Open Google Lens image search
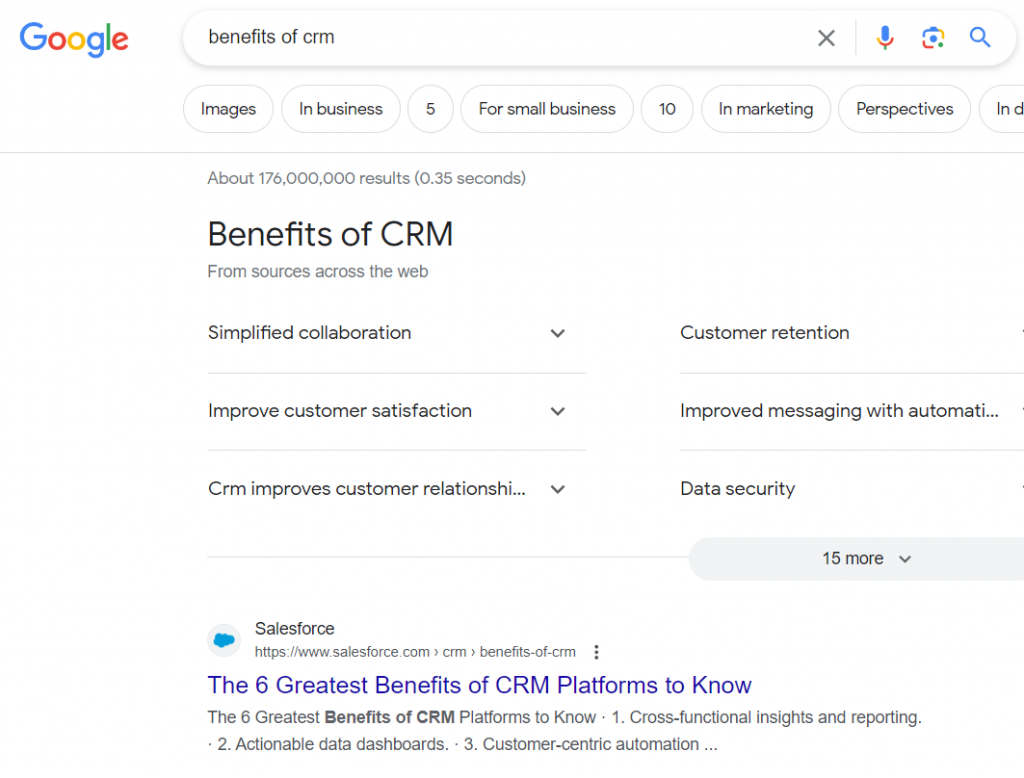Viewport: 1024px width, 778px height. (x=933, y=38)
